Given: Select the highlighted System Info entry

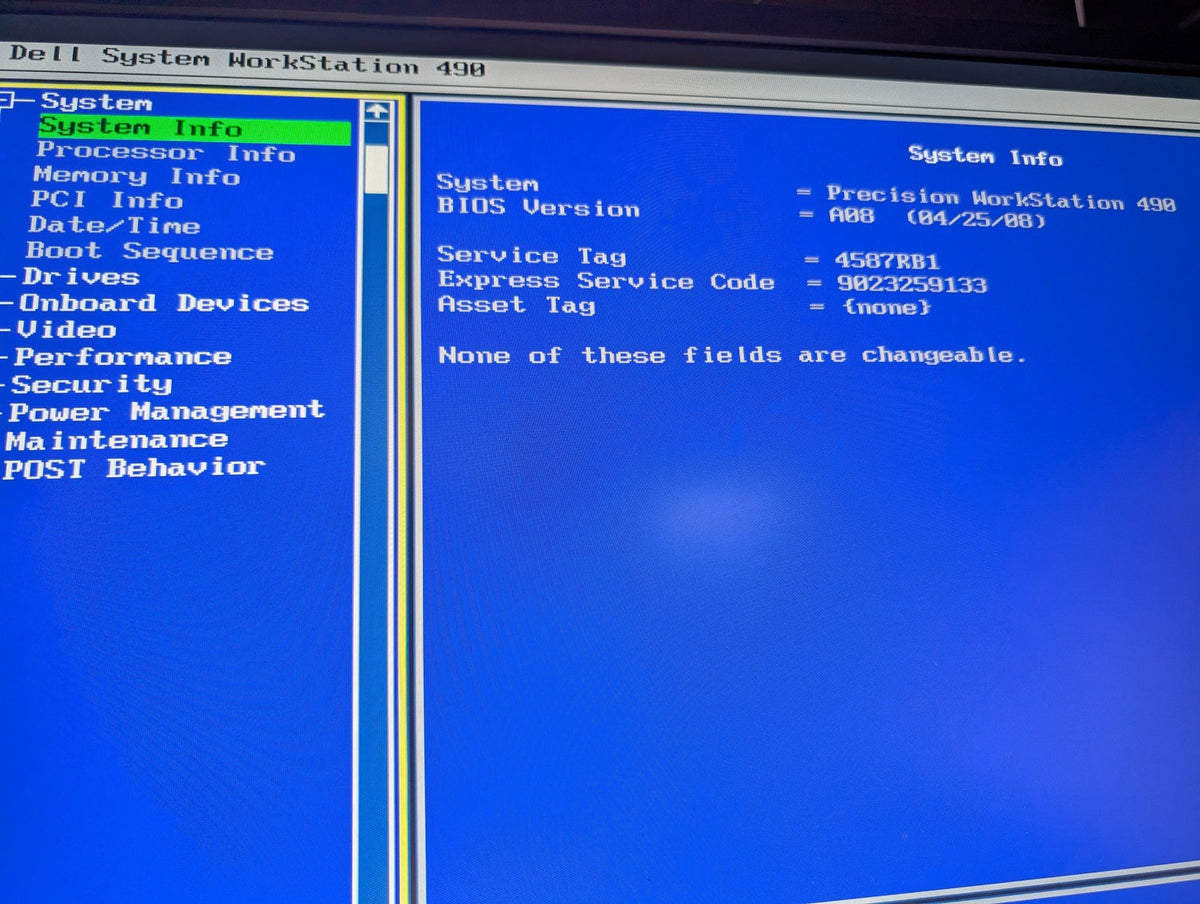Looking at the screenshot, I should (x=195, y=129).
